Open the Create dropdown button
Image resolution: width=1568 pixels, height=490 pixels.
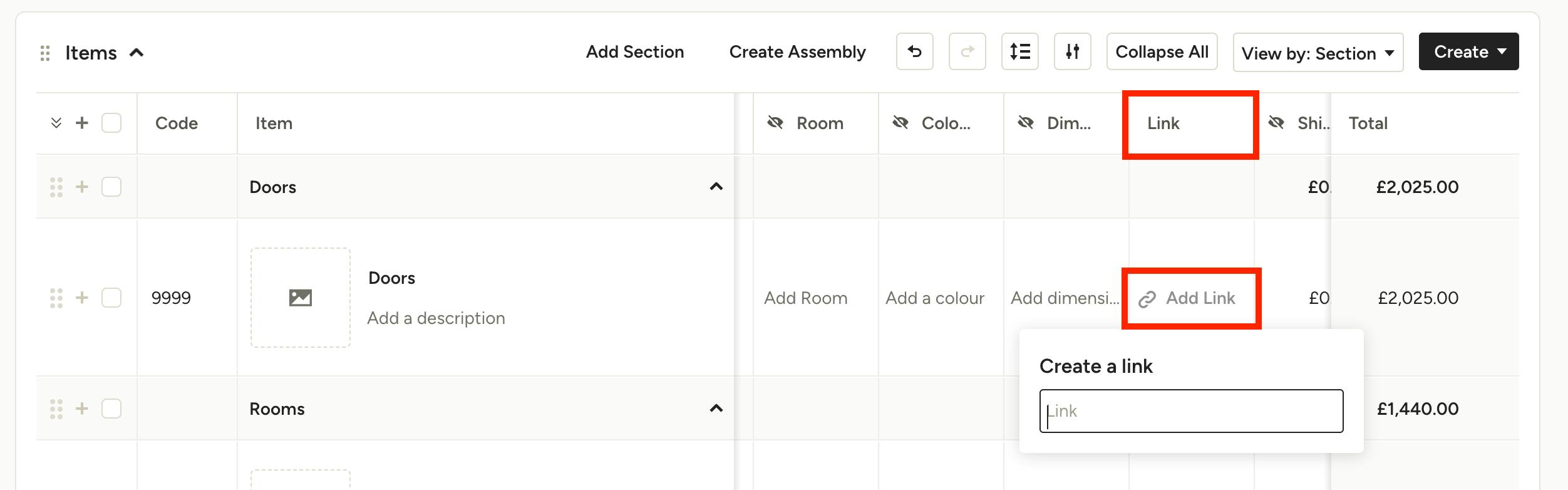click(x=1468, y=51)
